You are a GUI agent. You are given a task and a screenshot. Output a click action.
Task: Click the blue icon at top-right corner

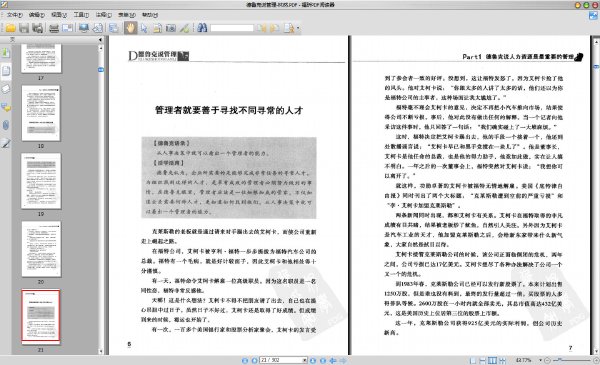pos(593,16)
